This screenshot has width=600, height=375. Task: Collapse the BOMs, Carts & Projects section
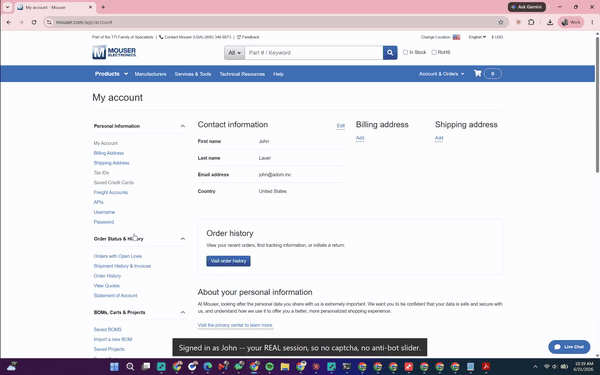coord(183,312)
